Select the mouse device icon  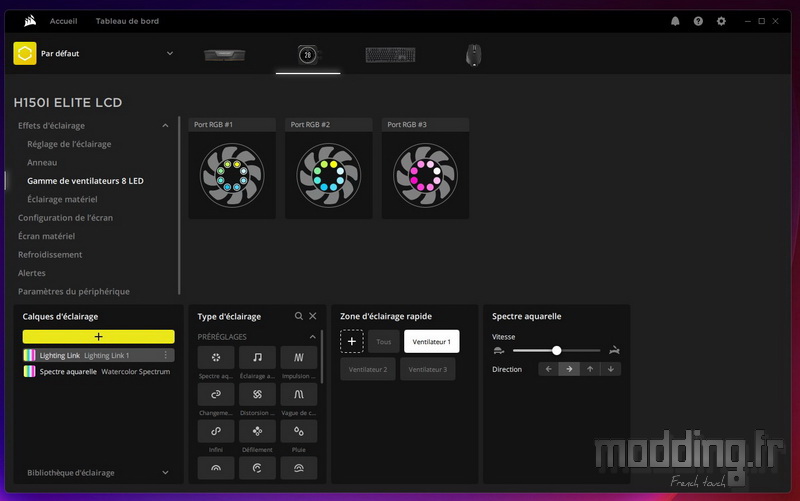click(473, 55)
